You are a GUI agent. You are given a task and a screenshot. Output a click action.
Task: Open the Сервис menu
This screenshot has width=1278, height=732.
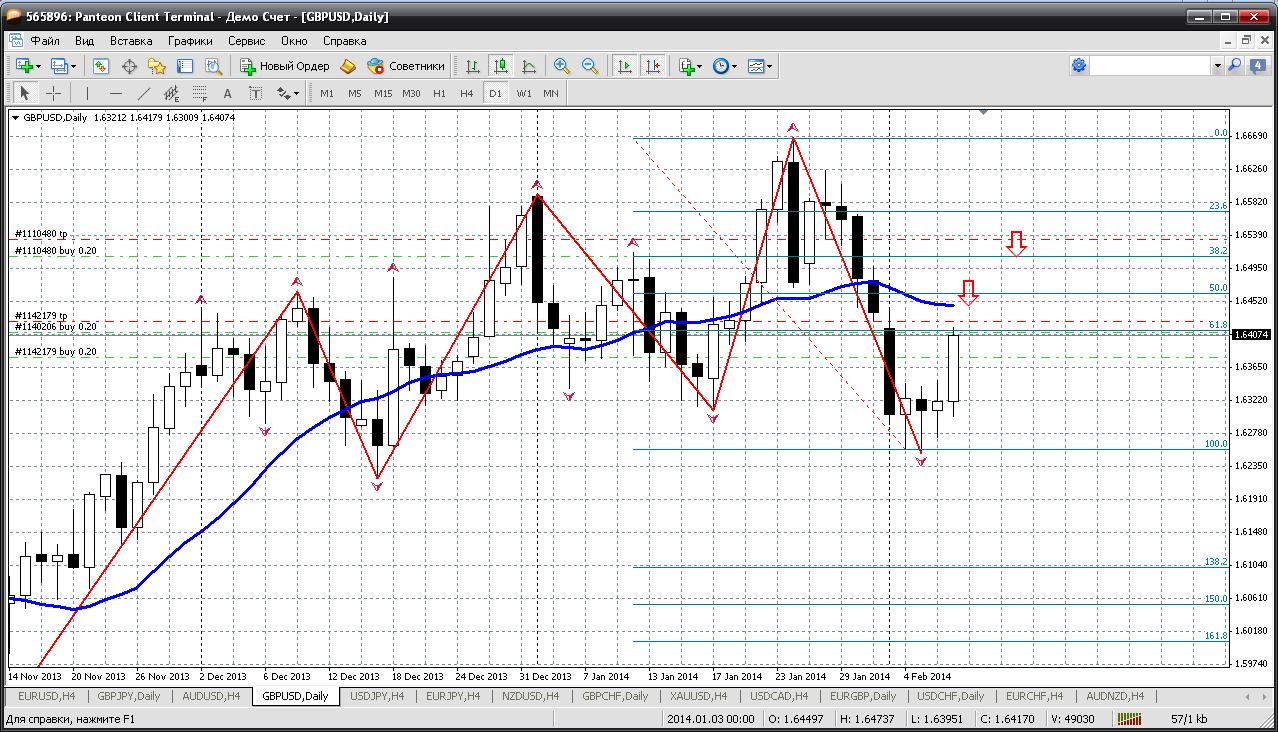click(246, 41)
